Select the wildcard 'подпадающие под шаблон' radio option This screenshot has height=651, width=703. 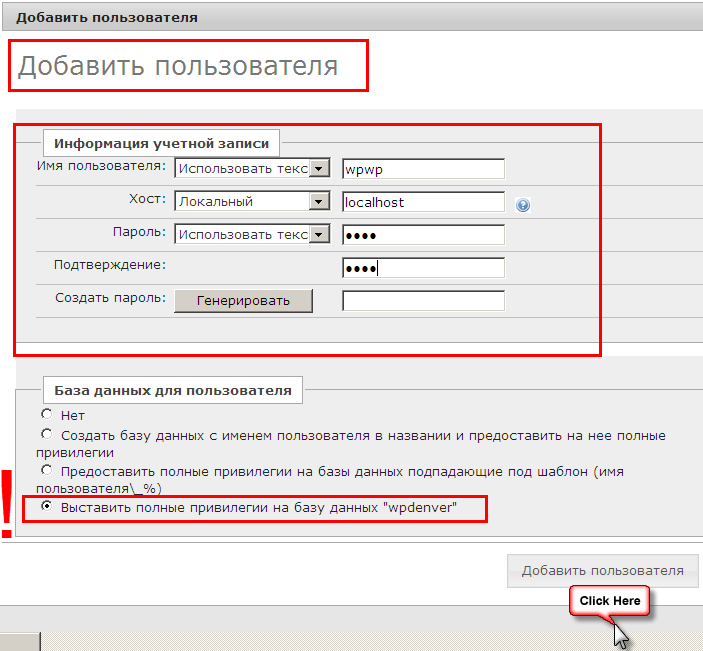point(46,469)
